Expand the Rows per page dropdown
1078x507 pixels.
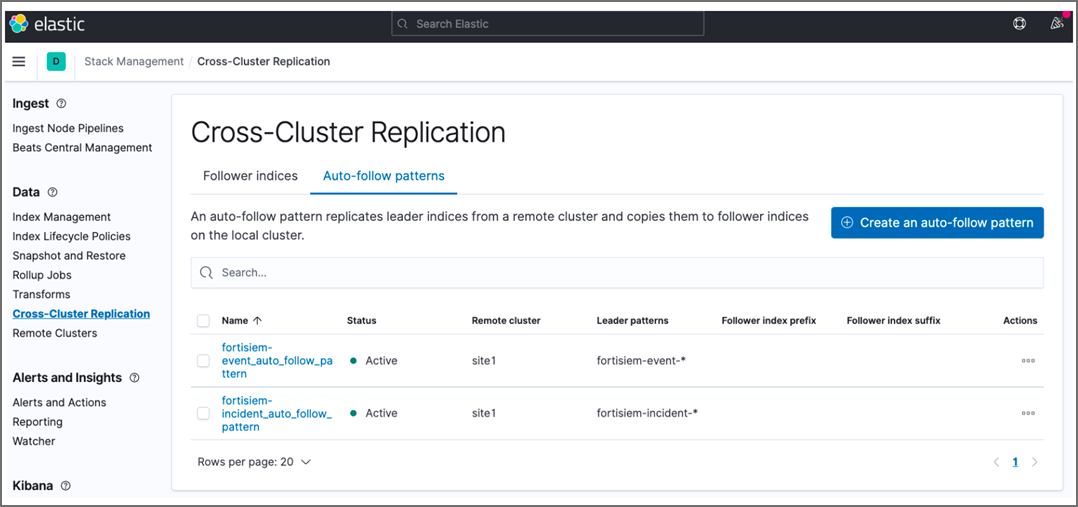pyautogui.click(x=255, y=462)
